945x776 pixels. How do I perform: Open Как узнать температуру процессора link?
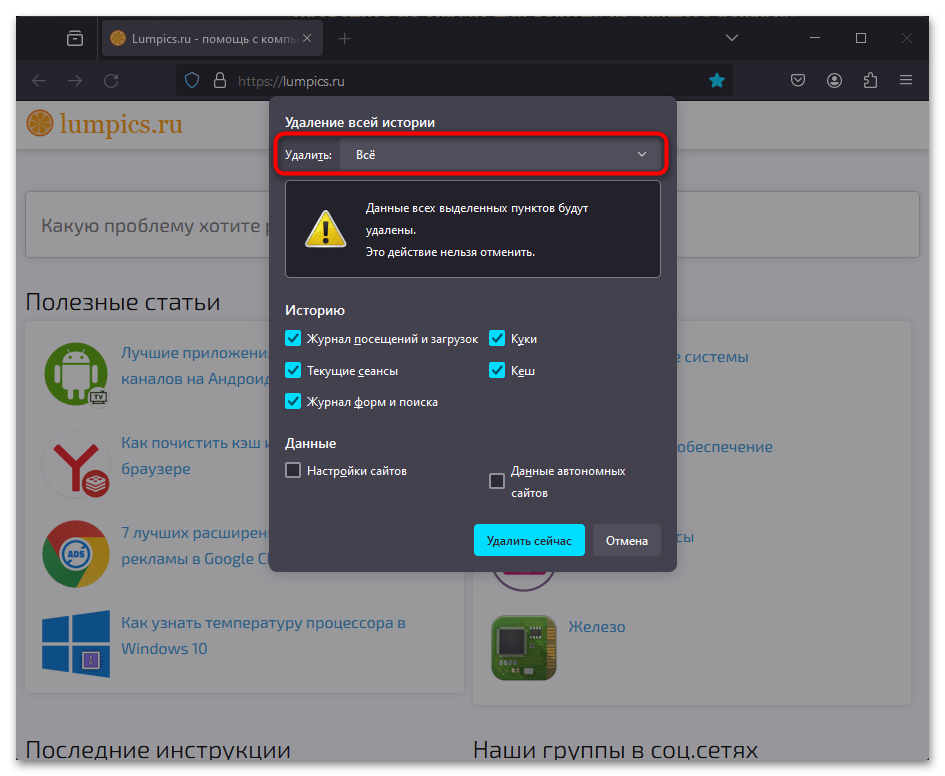coord(263,636)
